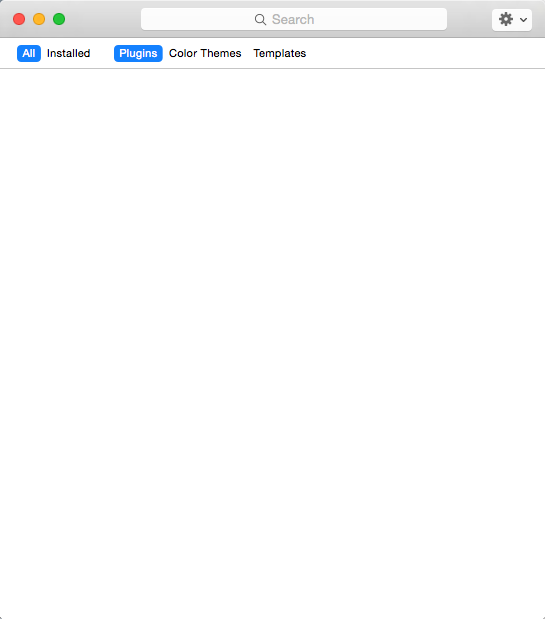Select the All filter
Screen dimensions: 545x619
click(x=29, y=53)
